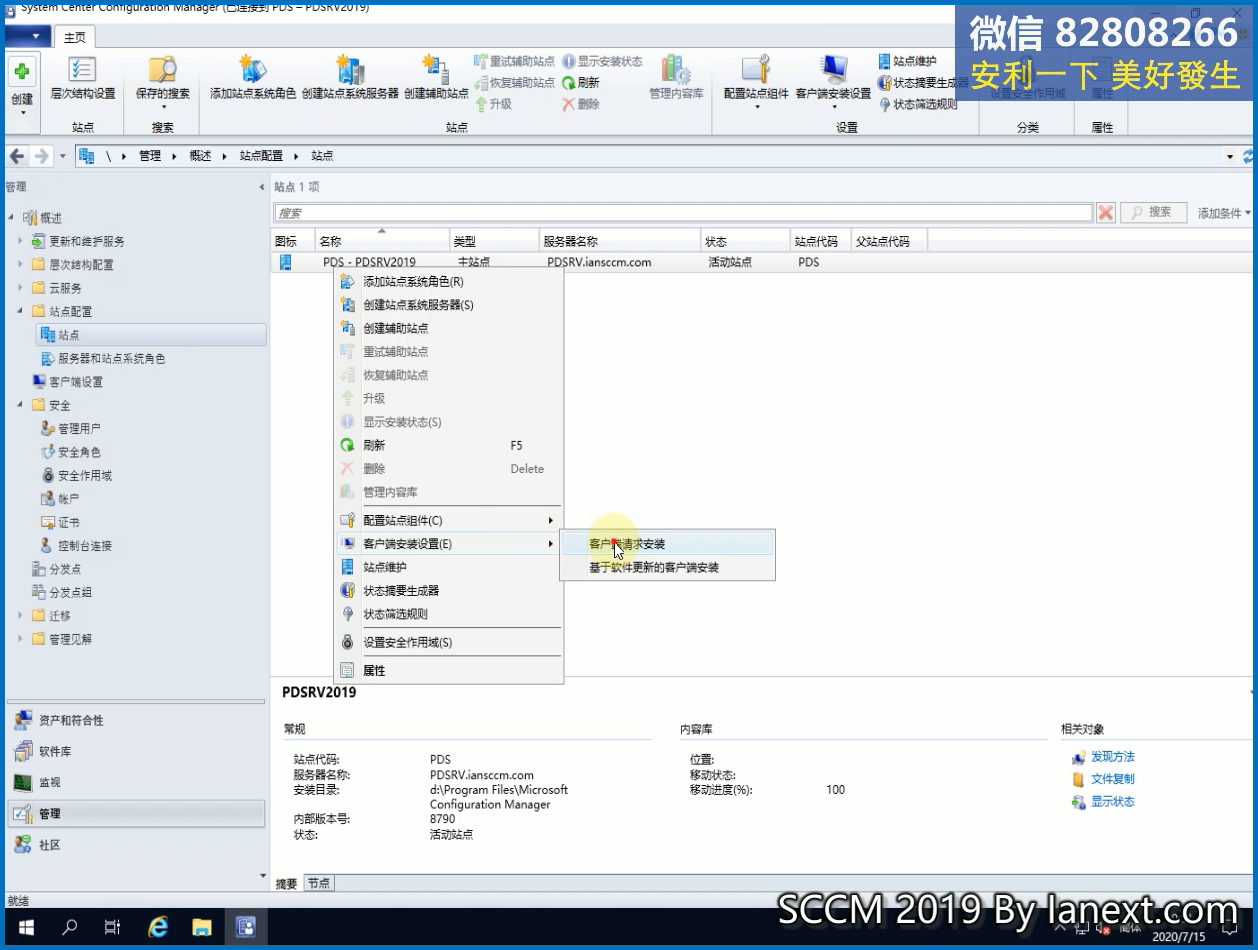Select 控制台连接 in the tree
The width and height of the screenshot is (1258, 950).
tap(76, 545)
